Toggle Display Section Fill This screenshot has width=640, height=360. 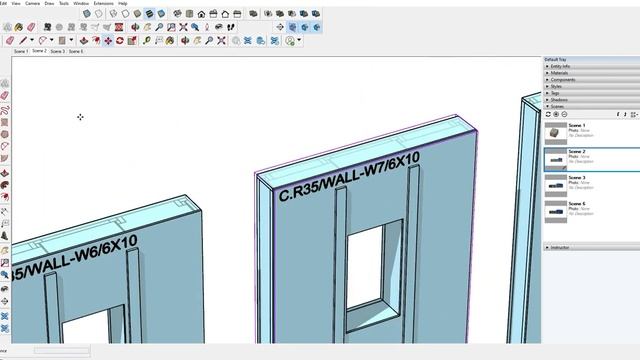[x=317, y=27]
